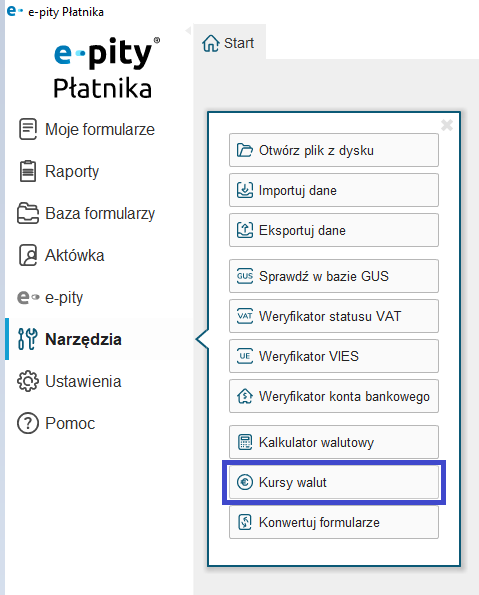
Task: Launch Weryfikator statusu VAT
Action: pos(334,316)
